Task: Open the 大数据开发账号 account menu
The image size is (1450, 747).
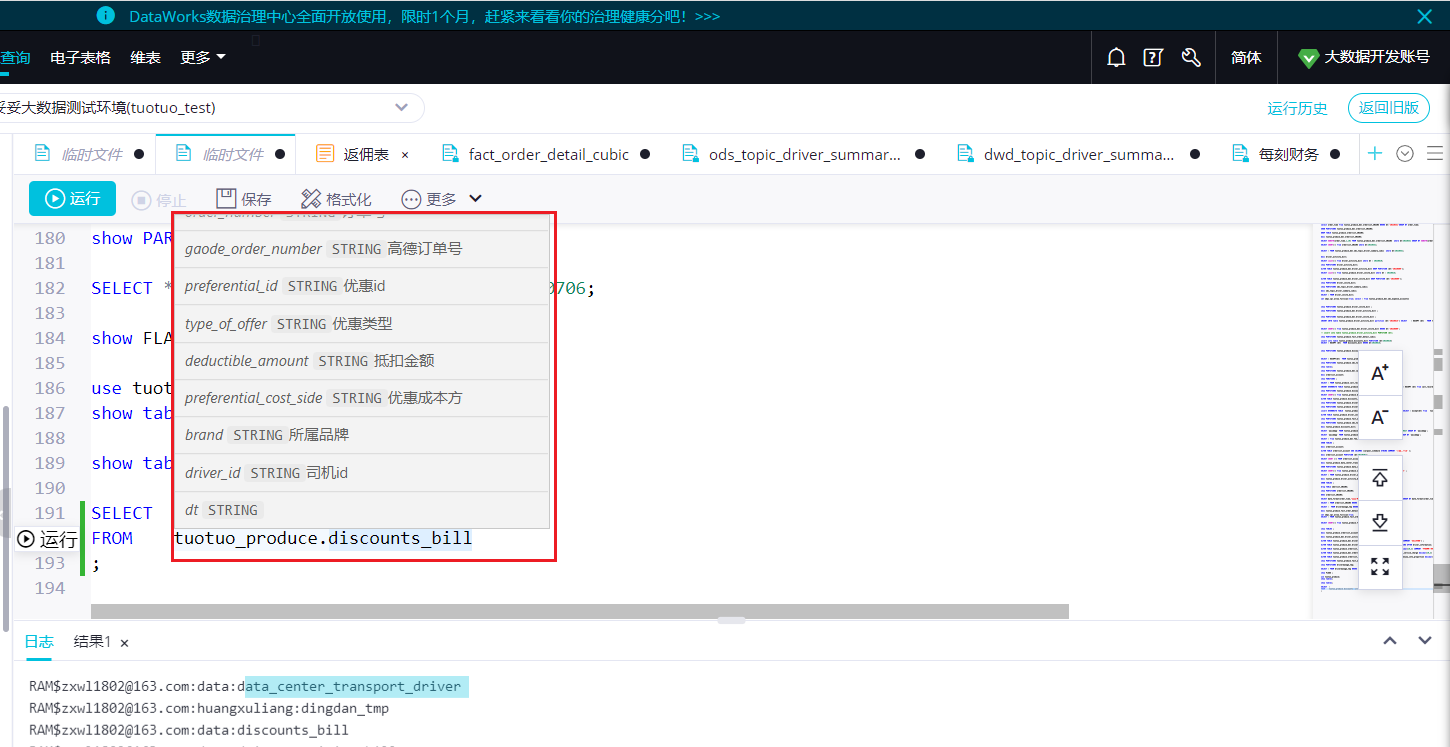Action: (1364, 58)
